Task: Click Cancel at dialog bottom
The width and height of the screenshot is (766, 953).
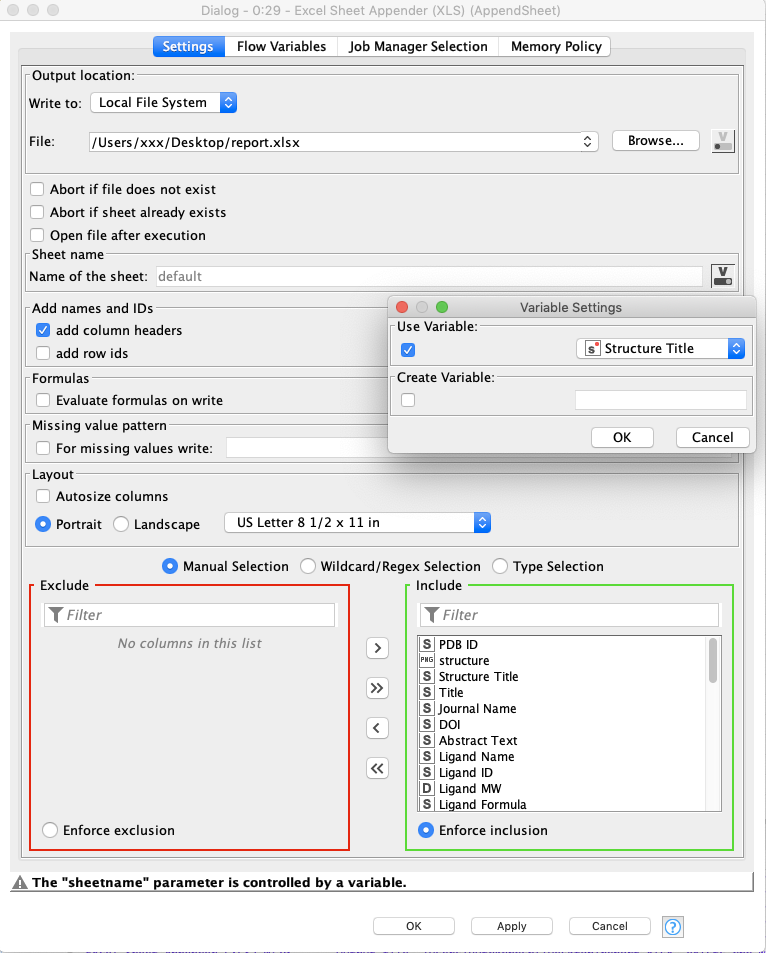Action: point(610,926)
